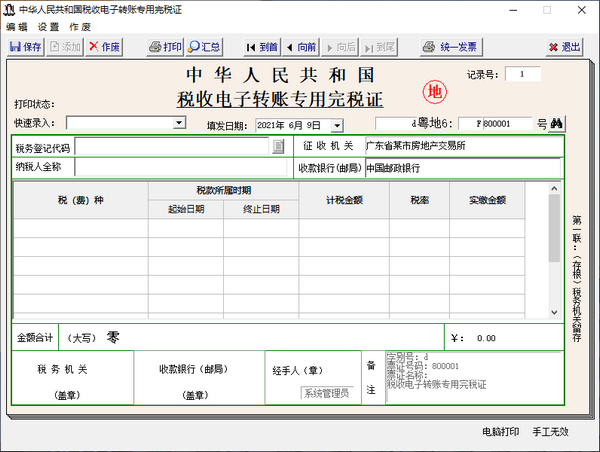The image size is (600, 452).
Task: Click the 收款银行(邮局) text field
Action: (460, 168)
